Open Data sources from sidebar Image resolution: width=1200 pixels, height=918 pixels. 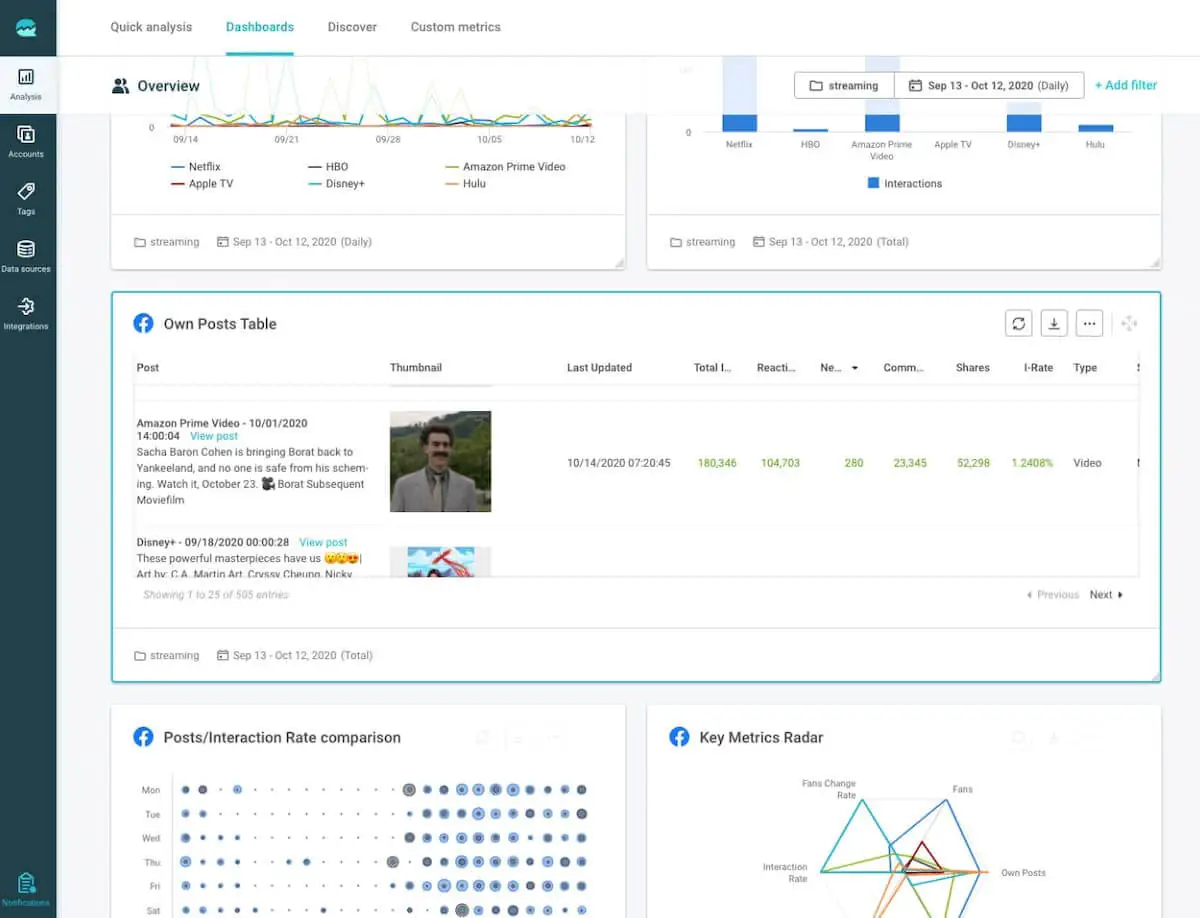click(x=26, y=253)
